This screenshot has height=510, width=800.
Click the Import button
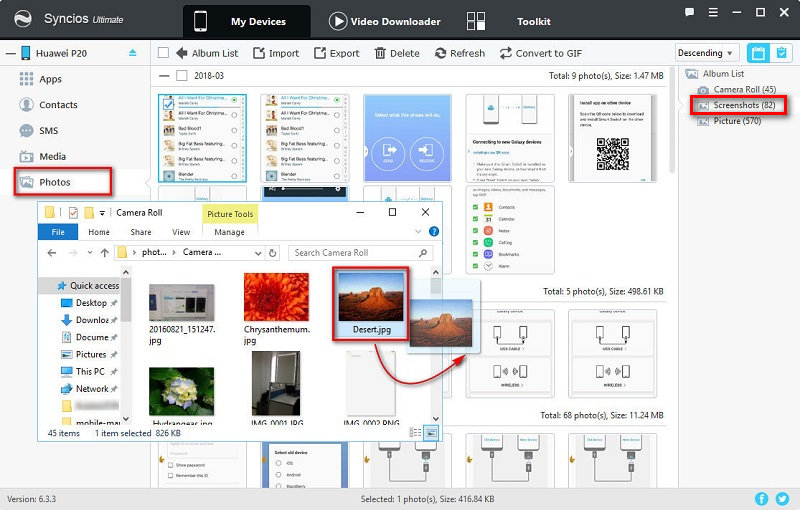[276, 53]
